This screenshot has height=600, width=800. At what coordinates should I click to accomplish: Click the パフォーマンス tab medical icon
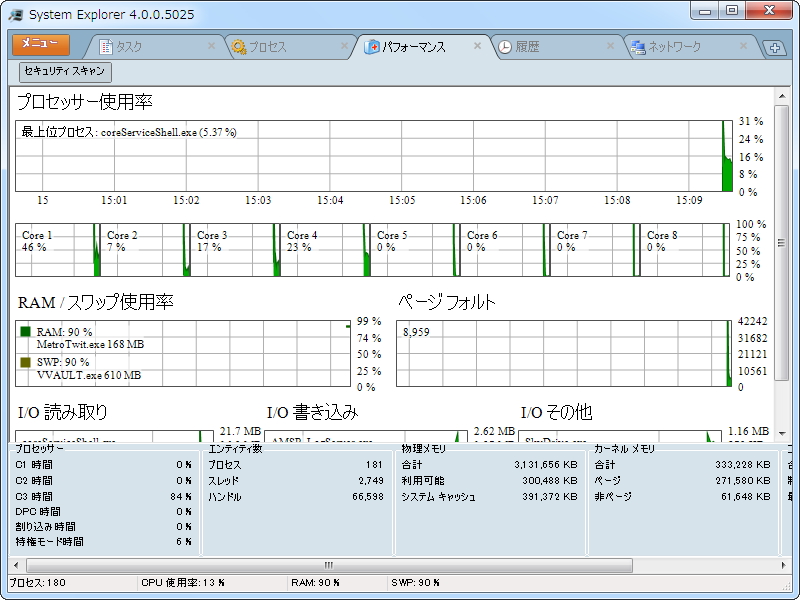pos(371,47)
